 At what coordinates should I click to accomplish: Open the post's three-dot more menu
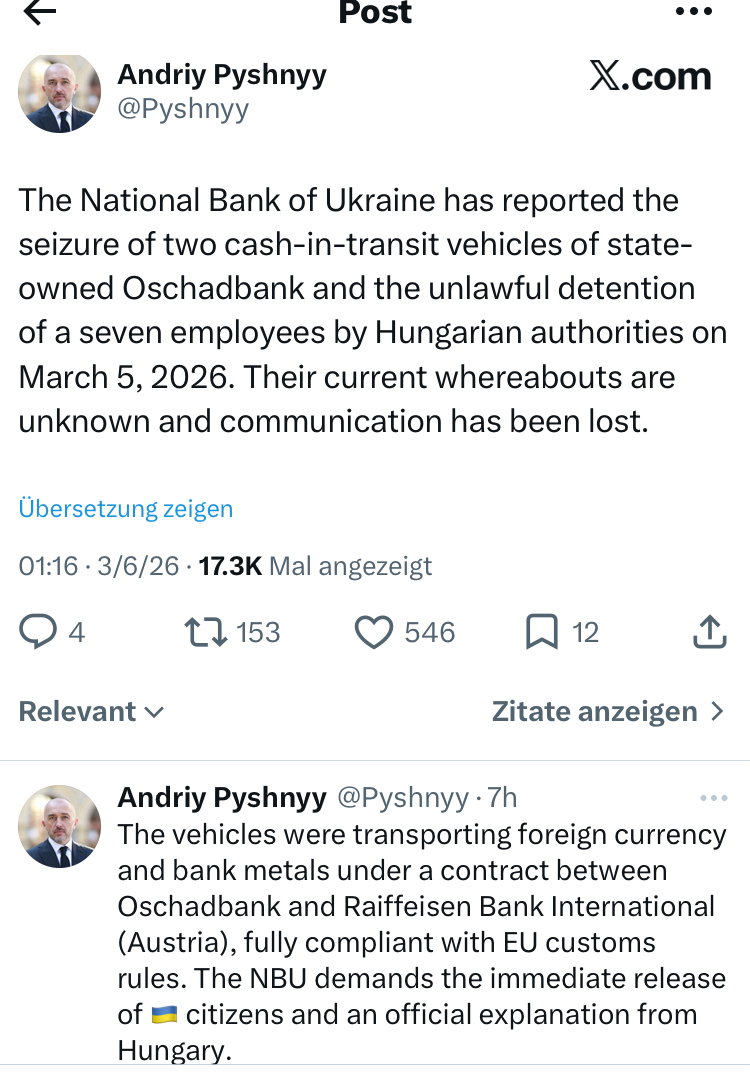pos(693,12)
